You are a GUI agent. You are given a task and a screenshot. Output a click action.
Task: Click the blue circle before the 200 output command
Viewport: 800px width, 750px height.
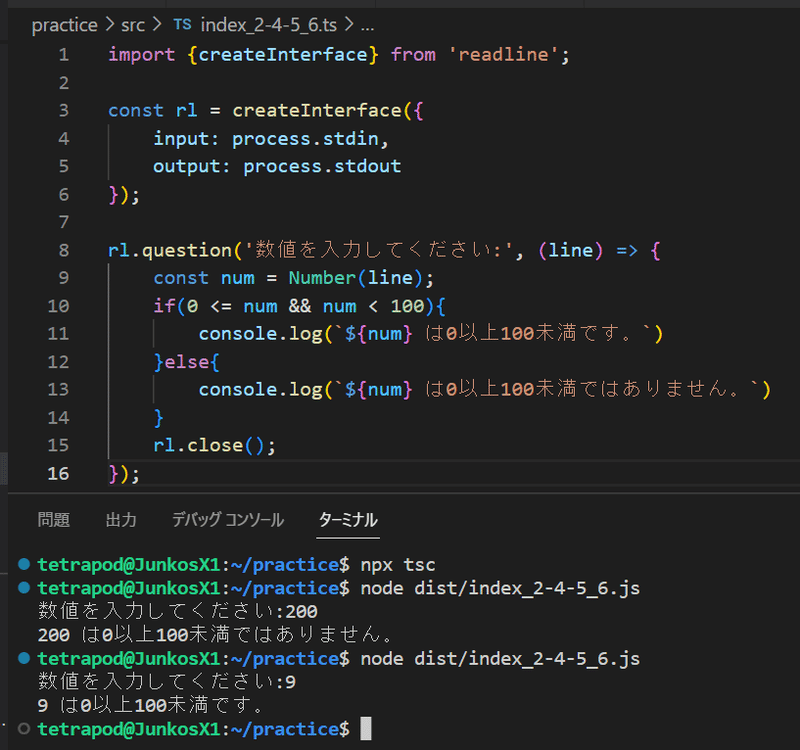(x=26, y=588)
